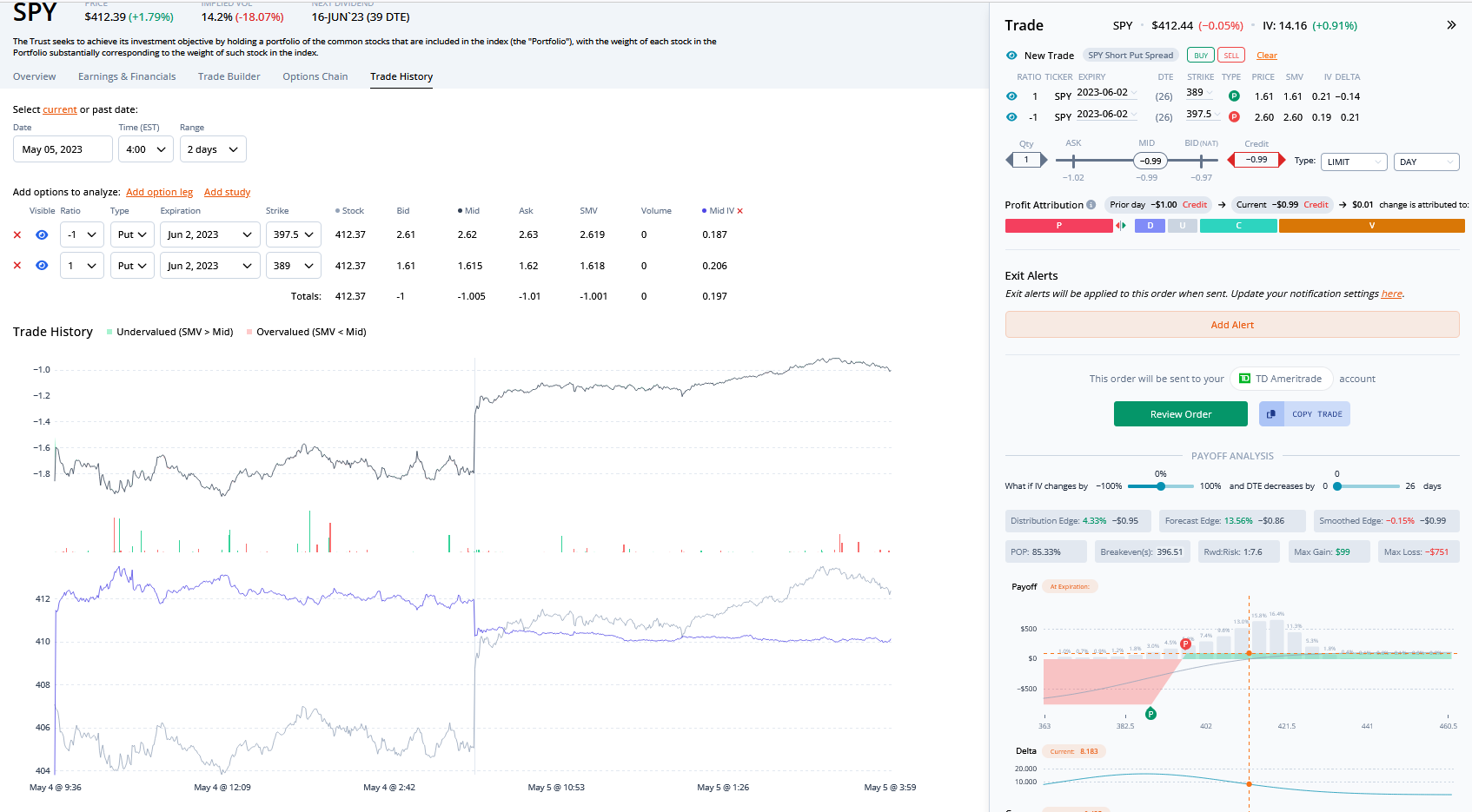The height and width of the screenshot is (812, 1472).
Task: Click the Date field May 05, 2023
Action: pos(63,149)
